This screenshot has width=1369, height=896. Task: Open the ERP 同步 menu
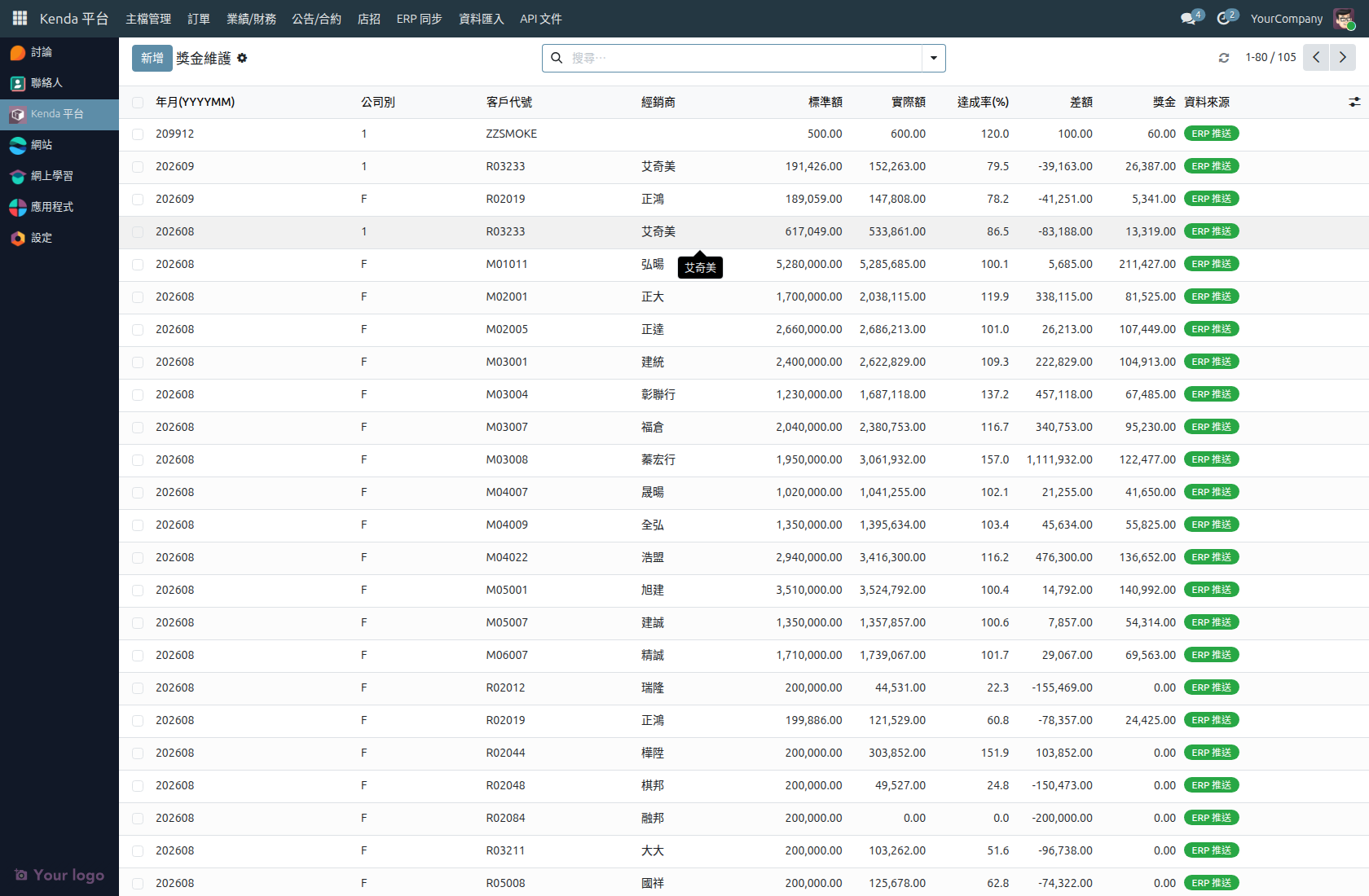pos(420,19)
